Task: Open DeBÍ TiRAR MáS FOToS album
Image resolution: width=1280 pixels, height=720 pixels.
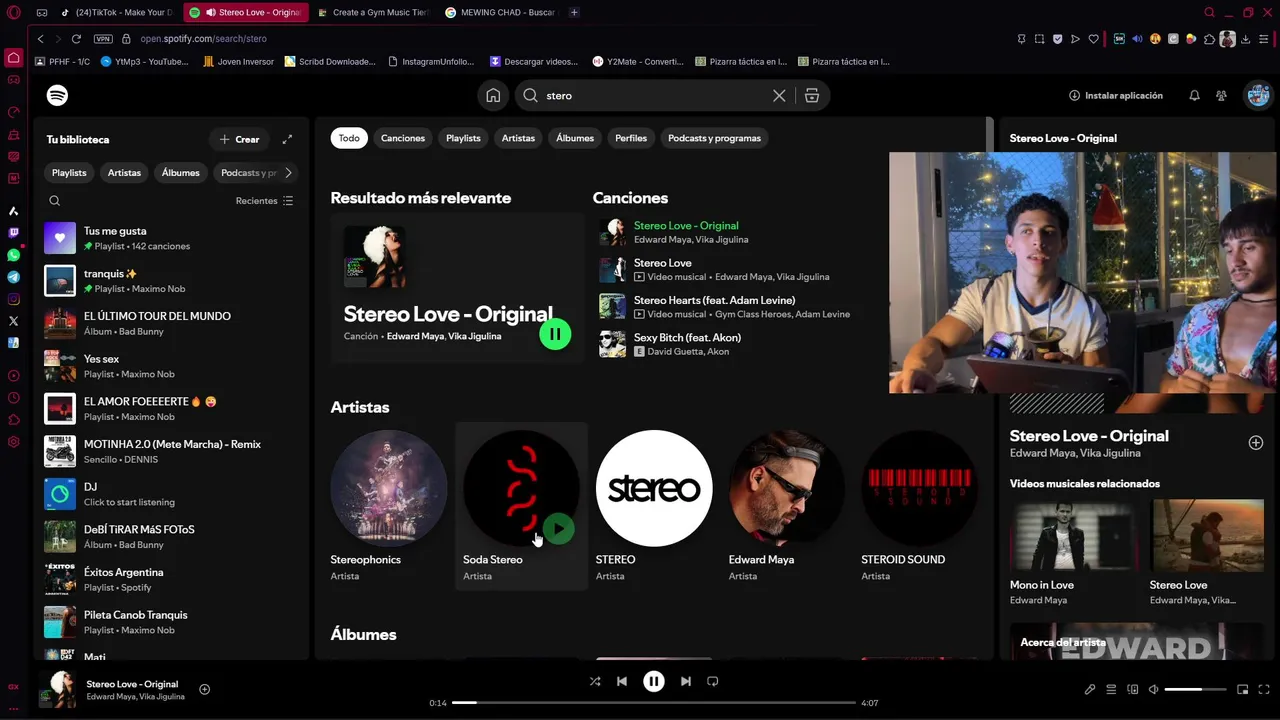Action: (172, 537)
